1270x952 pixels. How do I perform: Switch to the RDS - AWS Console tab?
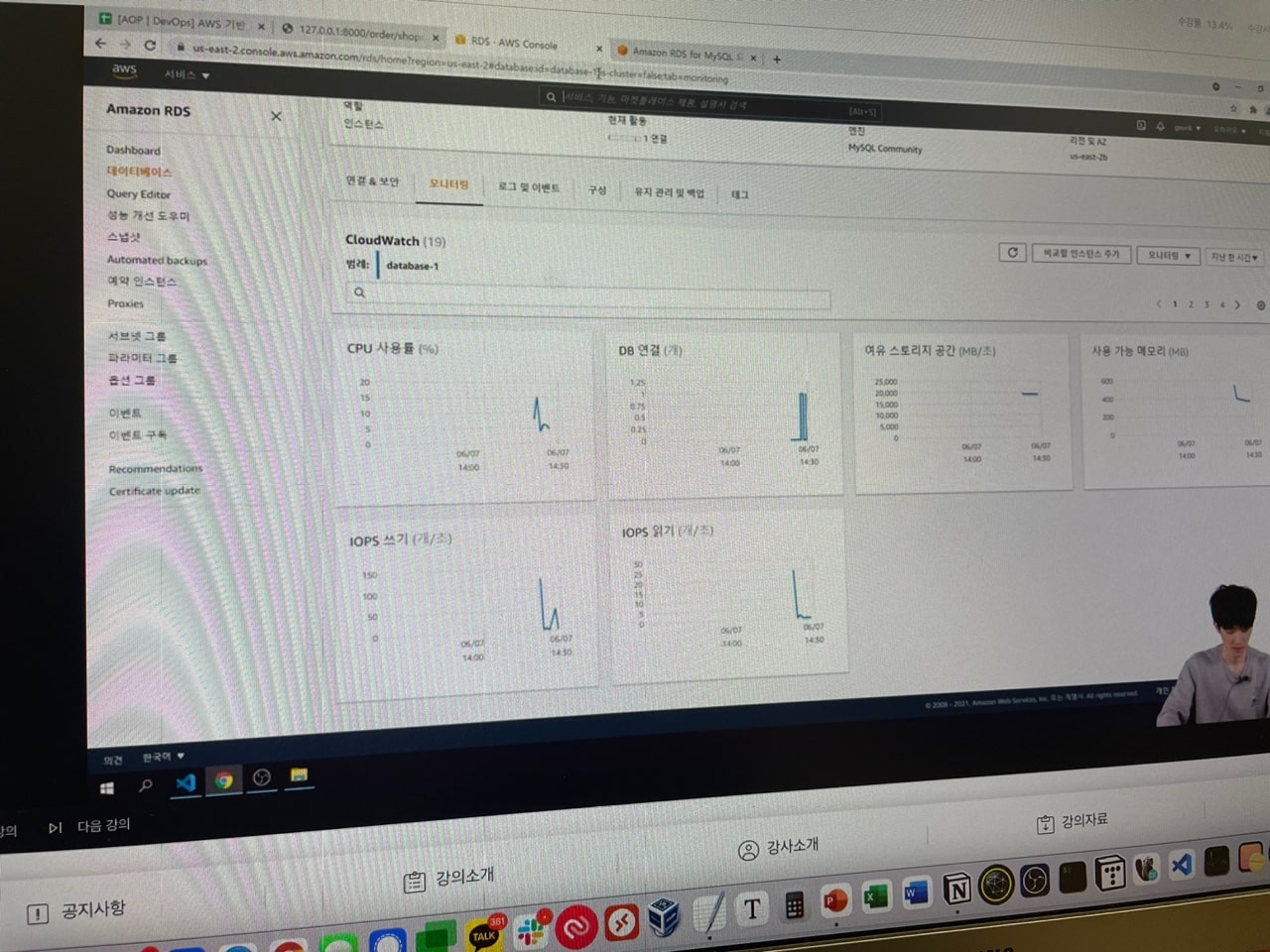point(528,43)
